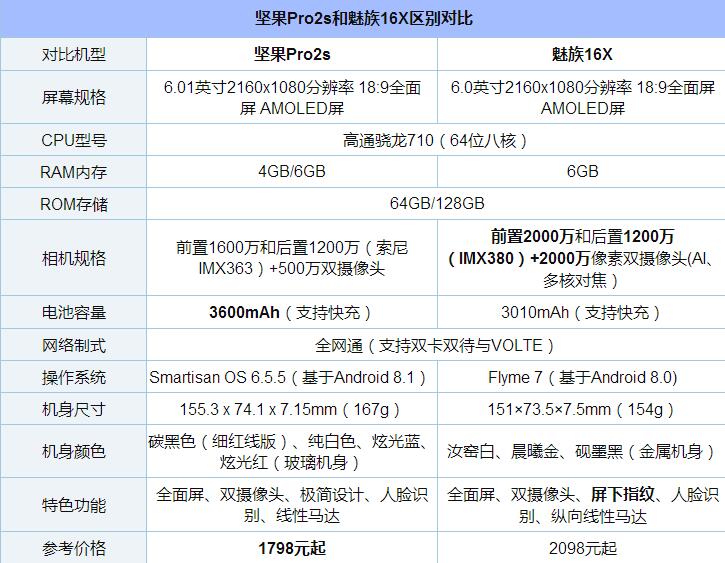This screenshot has width=725, height=563.
Task: Click the 2098元起 price cell
Action: 582,548
